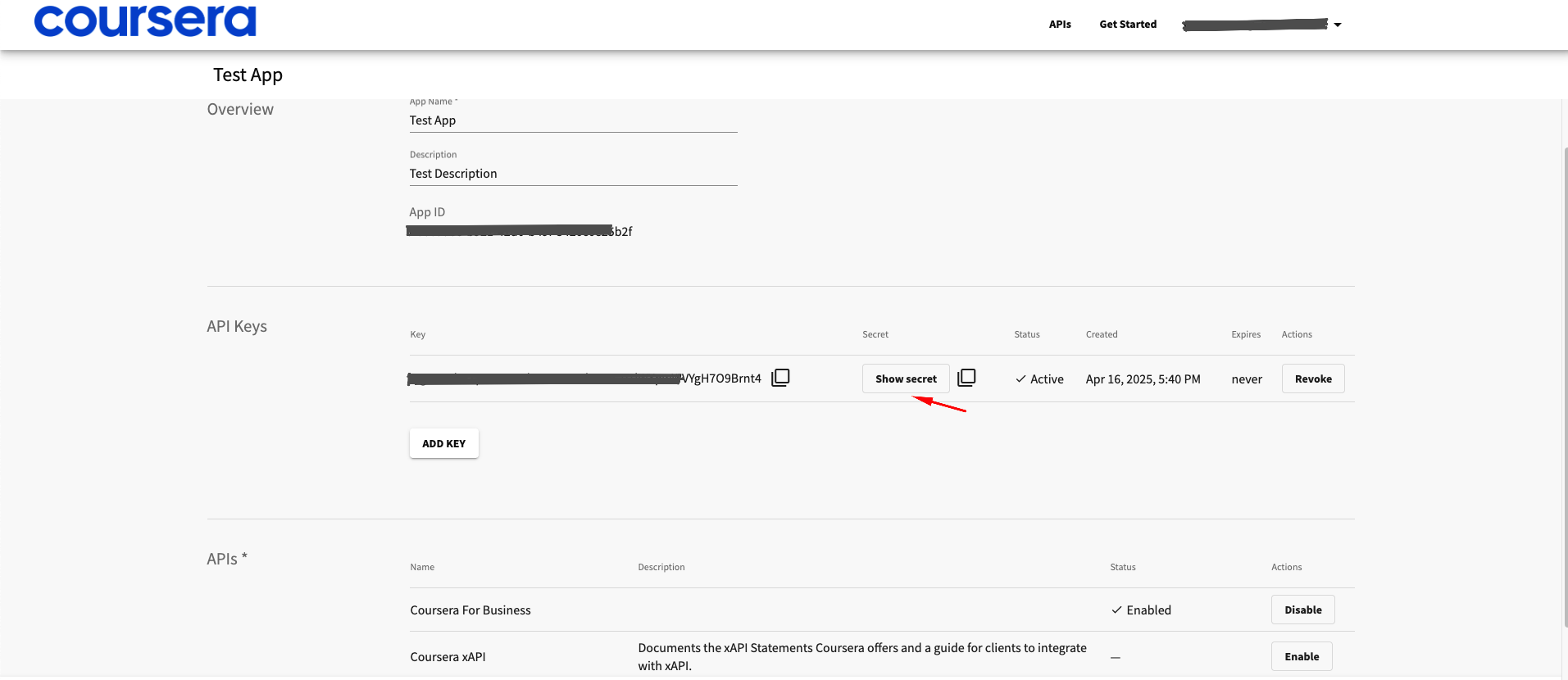
Task: Click the Test App page title
Action: tap(248, 75)
